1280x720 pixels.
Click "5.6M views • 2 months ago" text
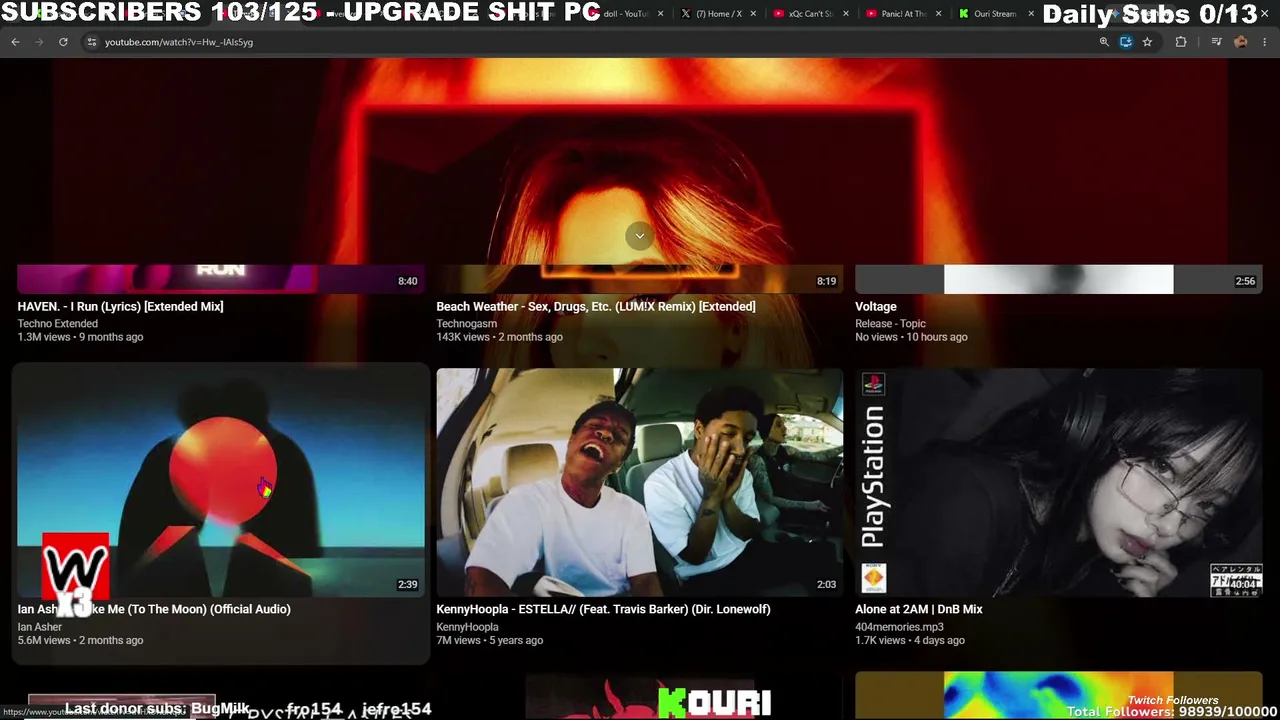80,640
